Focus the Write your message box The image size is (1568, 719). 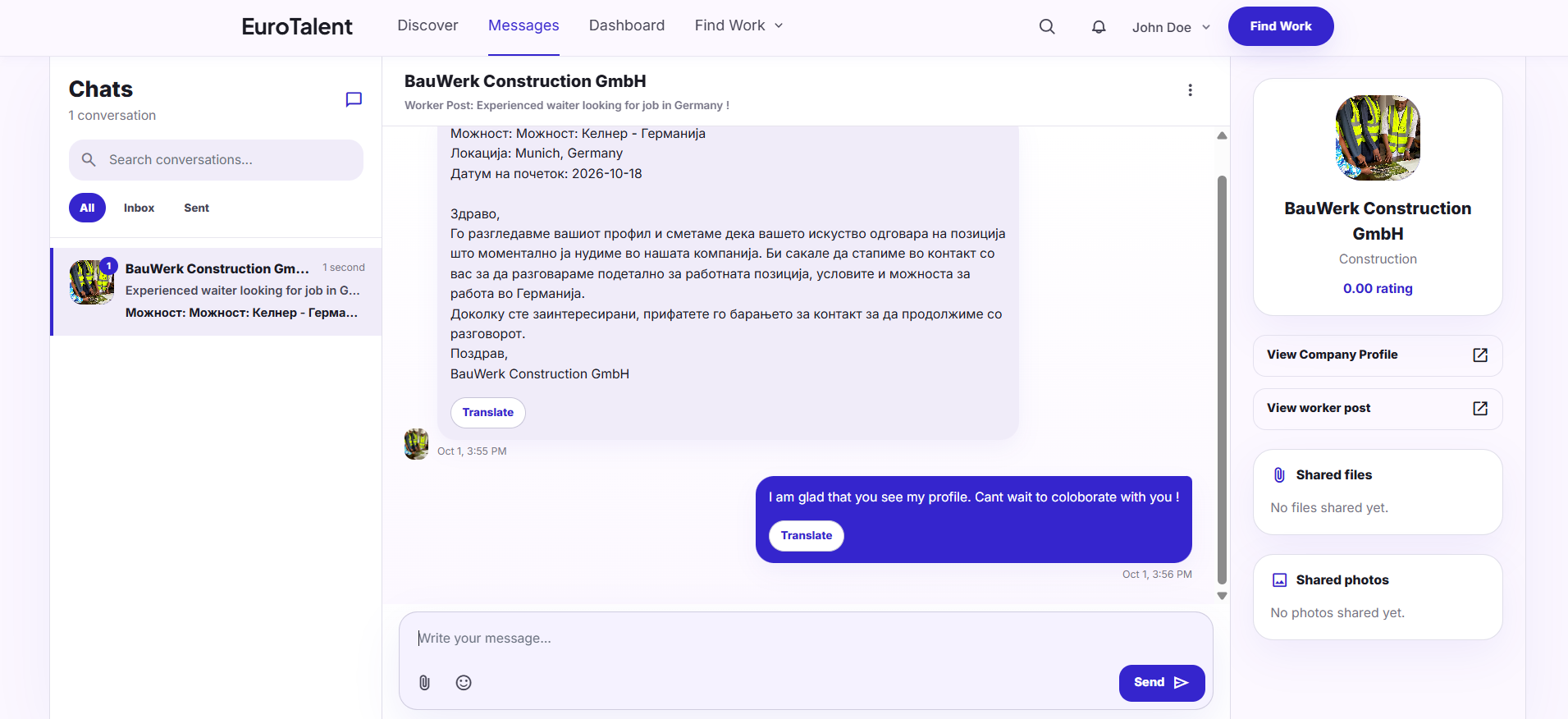coord(806,639)
